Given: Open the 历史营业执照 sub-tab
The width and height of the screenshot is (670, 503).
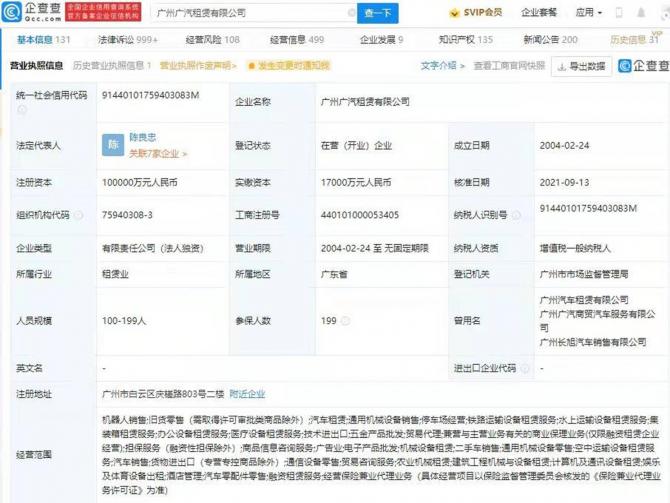Looking at the screenshot, I should [111, 65].
